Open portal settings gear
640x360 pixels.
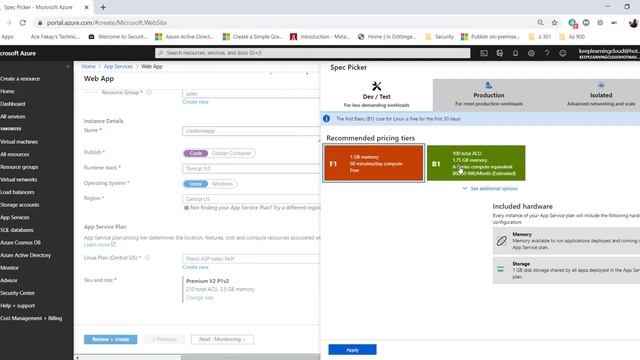click(531, 53)
